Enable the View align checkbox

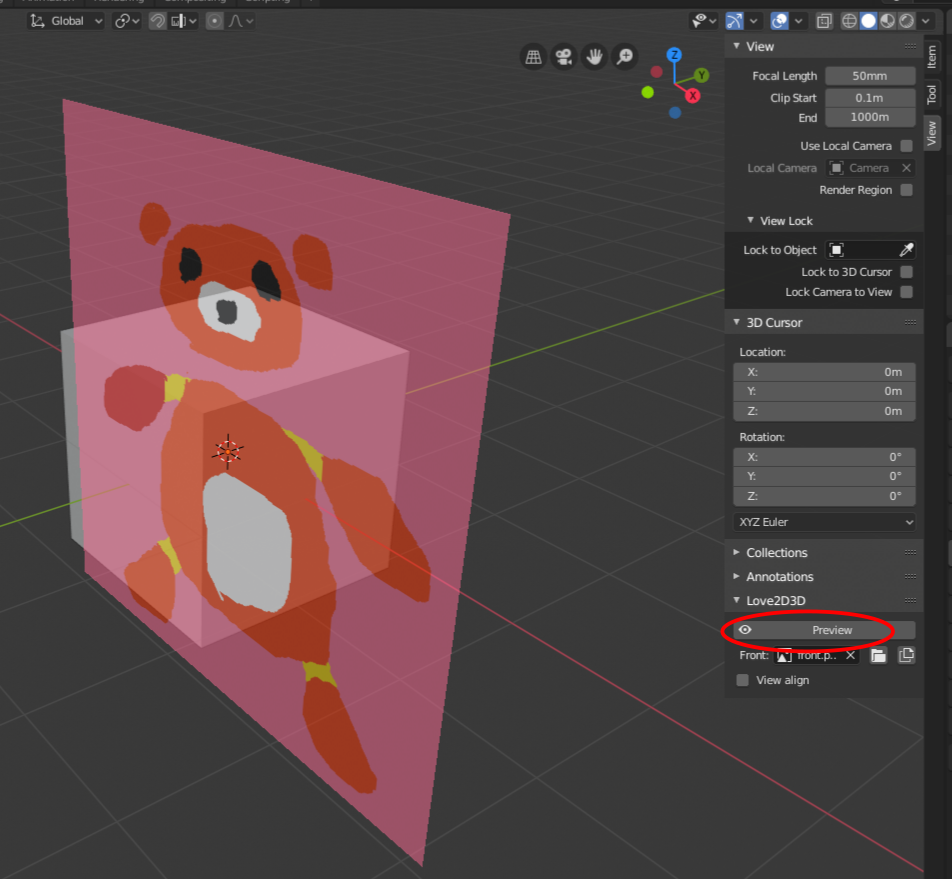pyautogui.click(x=743, y=680)
